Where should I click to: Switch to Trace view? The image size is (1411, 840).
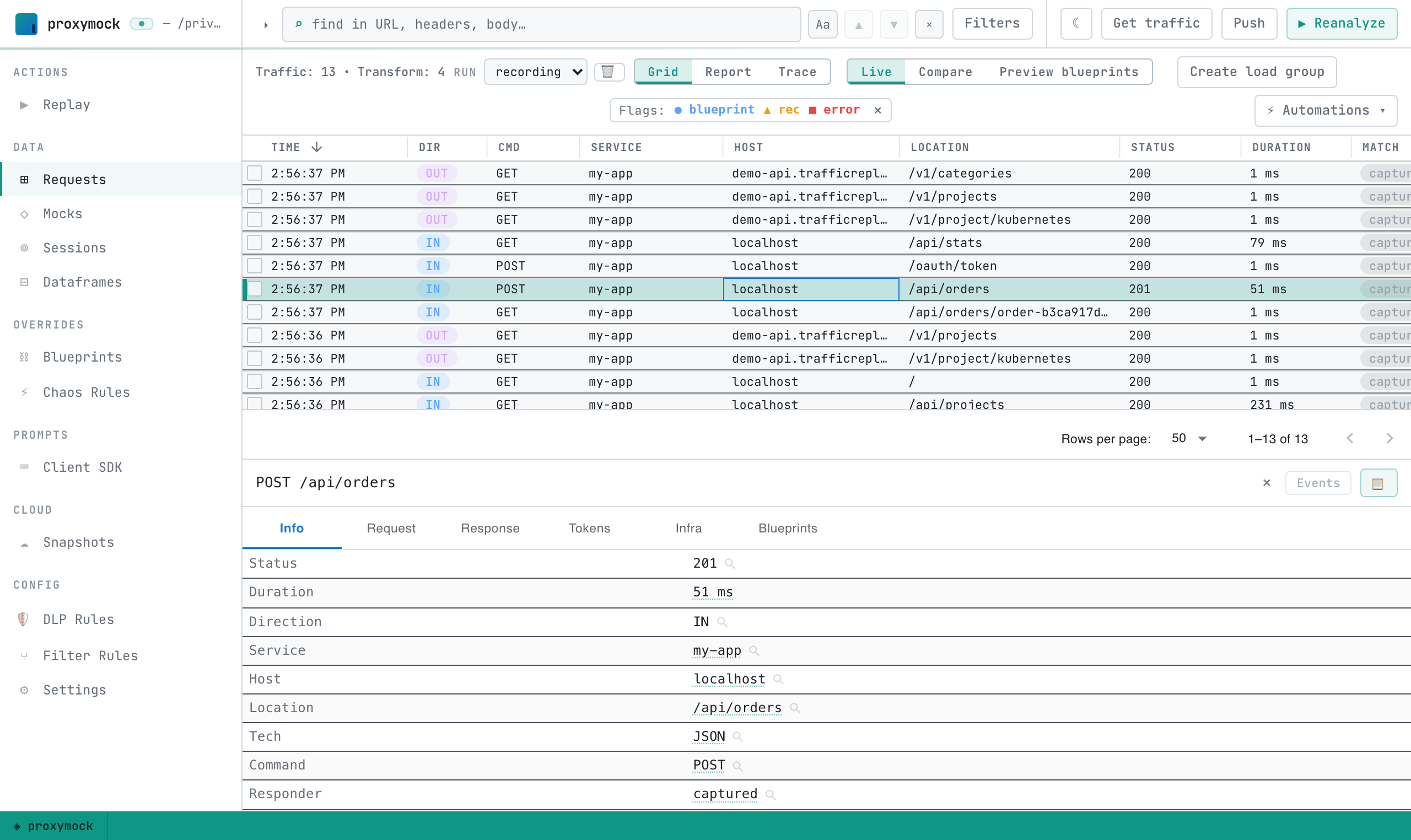tap(797, 72)
